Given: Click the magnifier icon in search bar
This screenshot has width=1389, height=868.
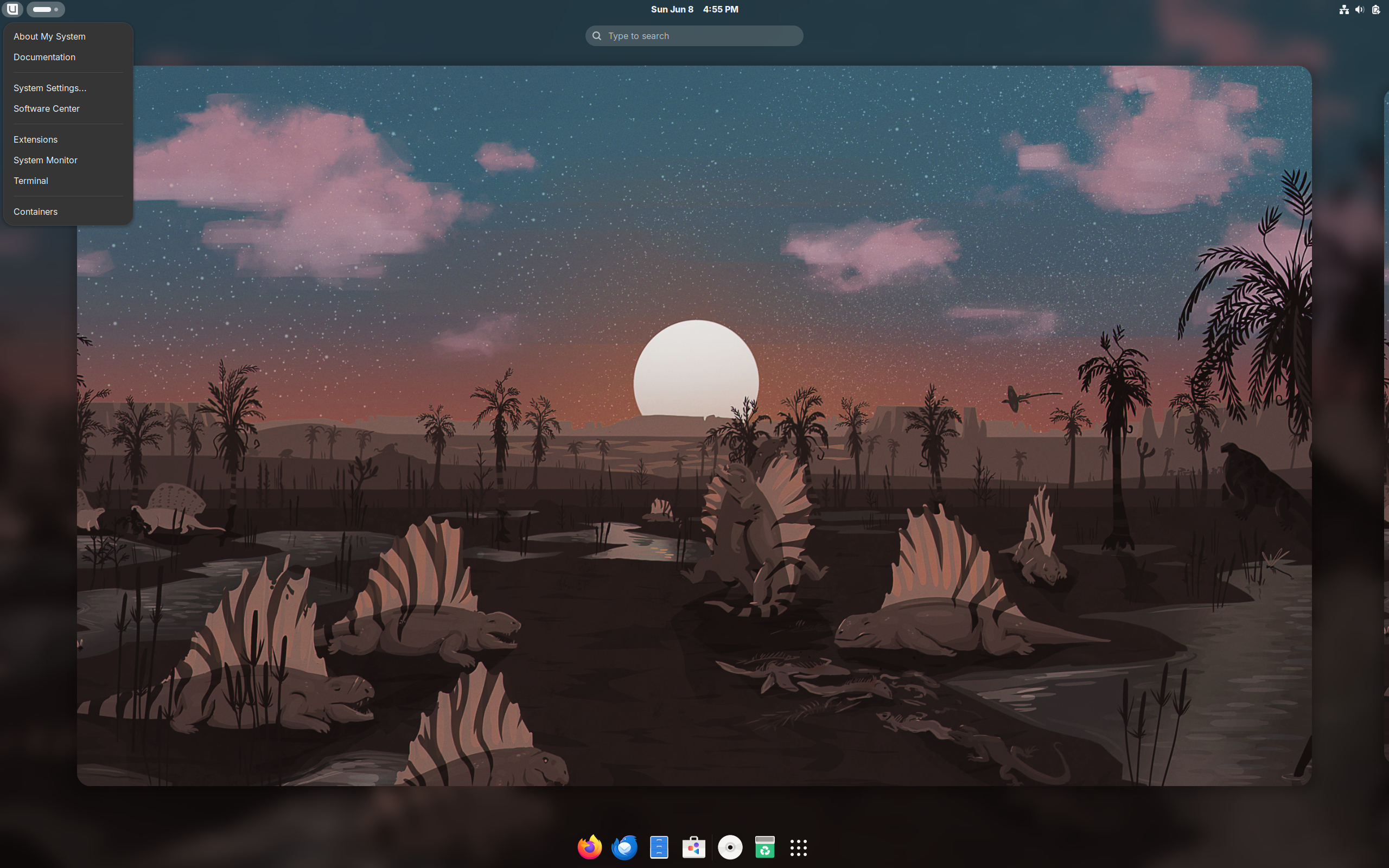Looking at the screenshot, I should pyautogui.click(x=597, y=36).
